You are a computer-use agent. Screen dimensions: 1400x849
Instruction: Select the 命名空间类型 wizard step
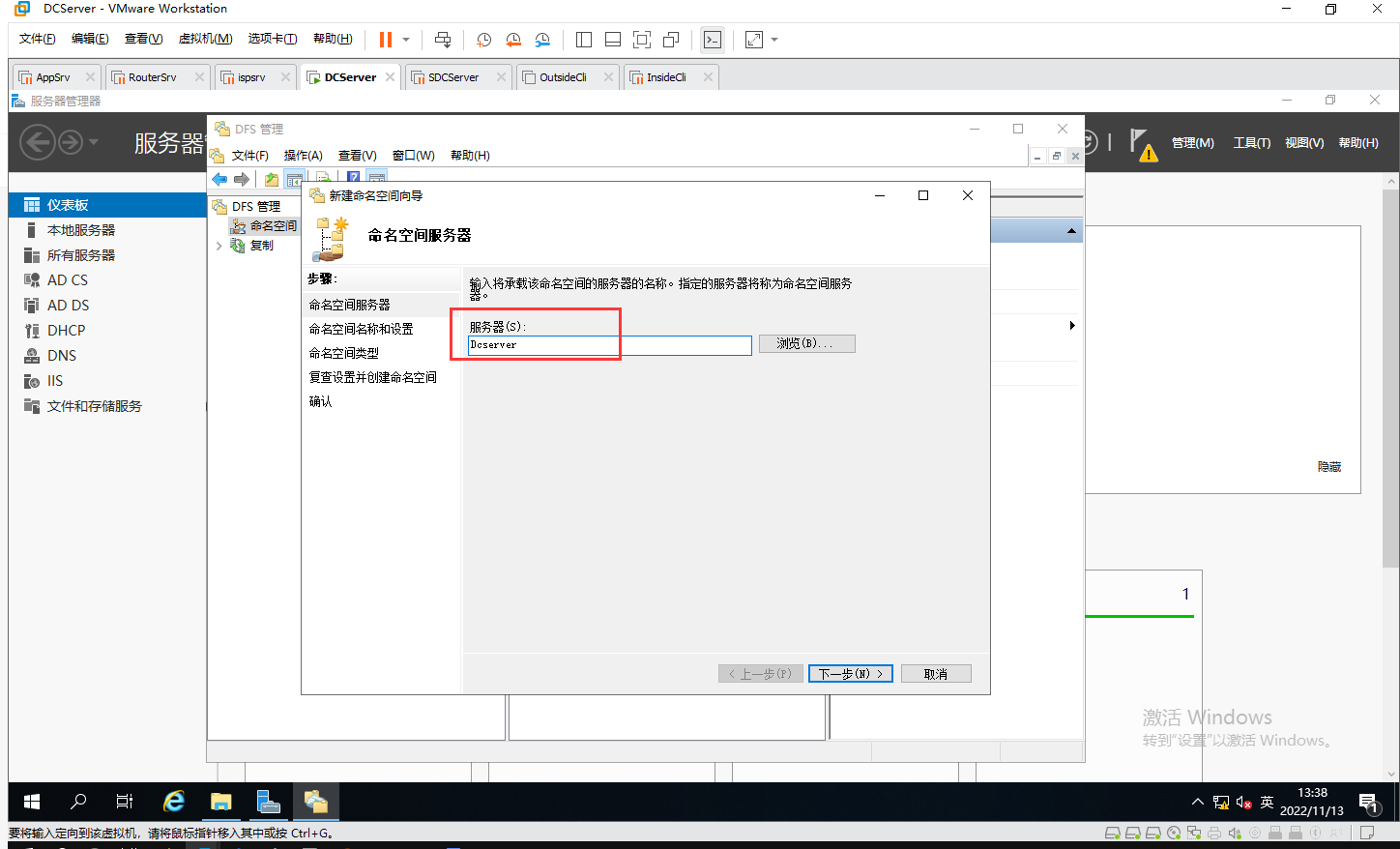click(344, 353)
